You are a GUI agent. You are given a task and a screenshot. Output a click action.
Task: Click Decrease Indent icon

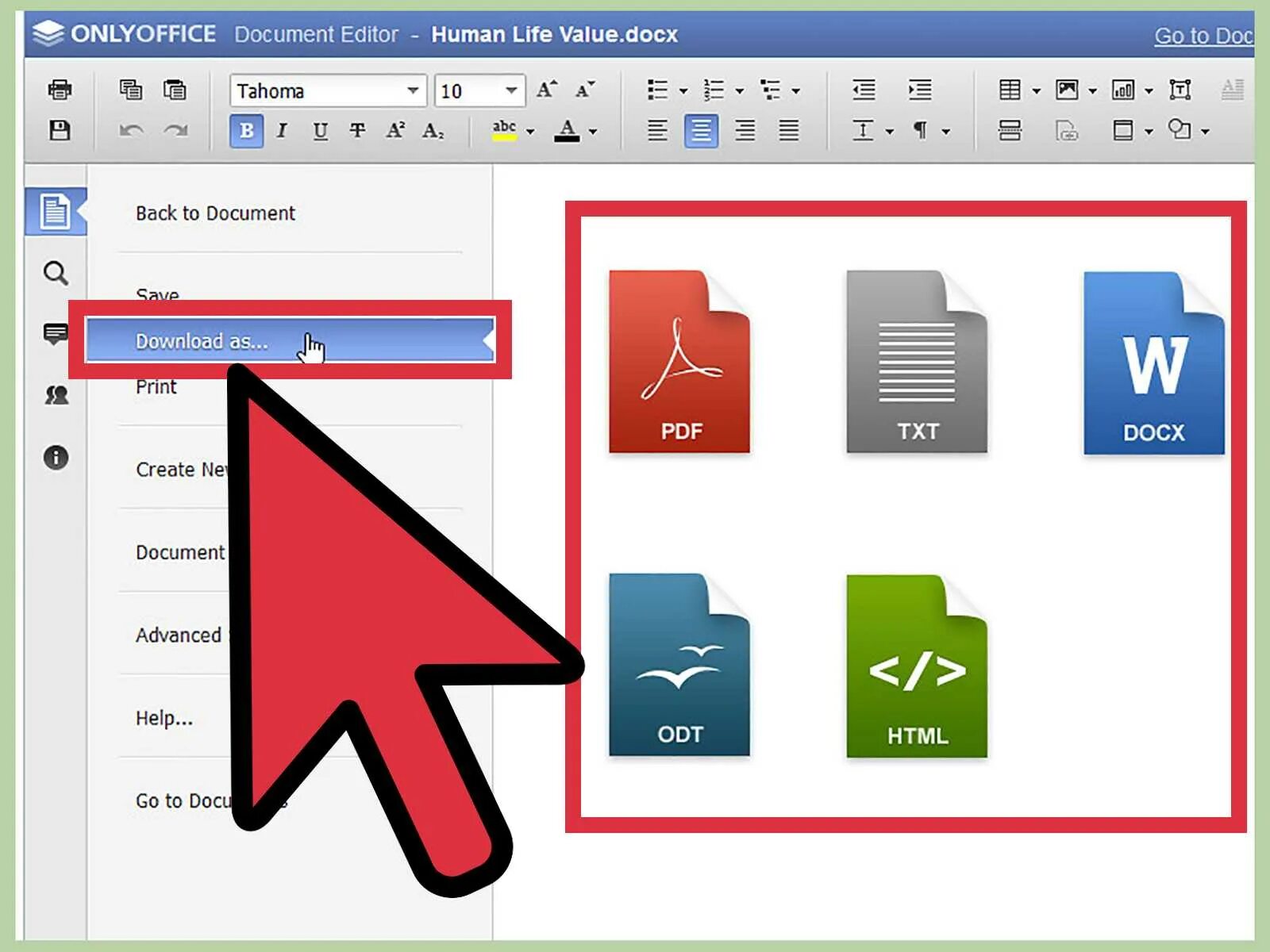click(x=864, y=90)
